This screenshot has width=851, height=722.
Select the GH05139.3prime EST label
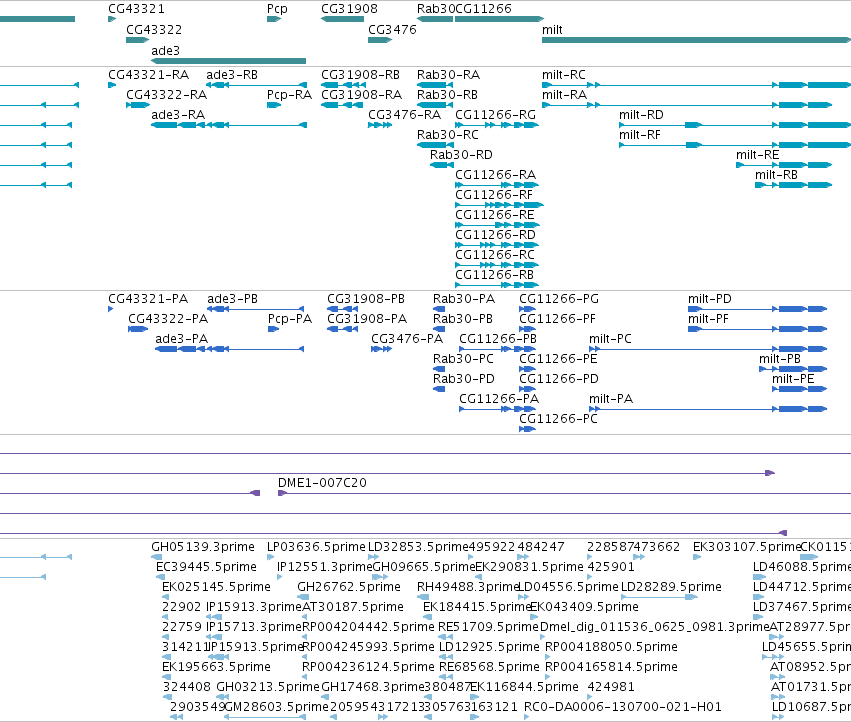203,547
